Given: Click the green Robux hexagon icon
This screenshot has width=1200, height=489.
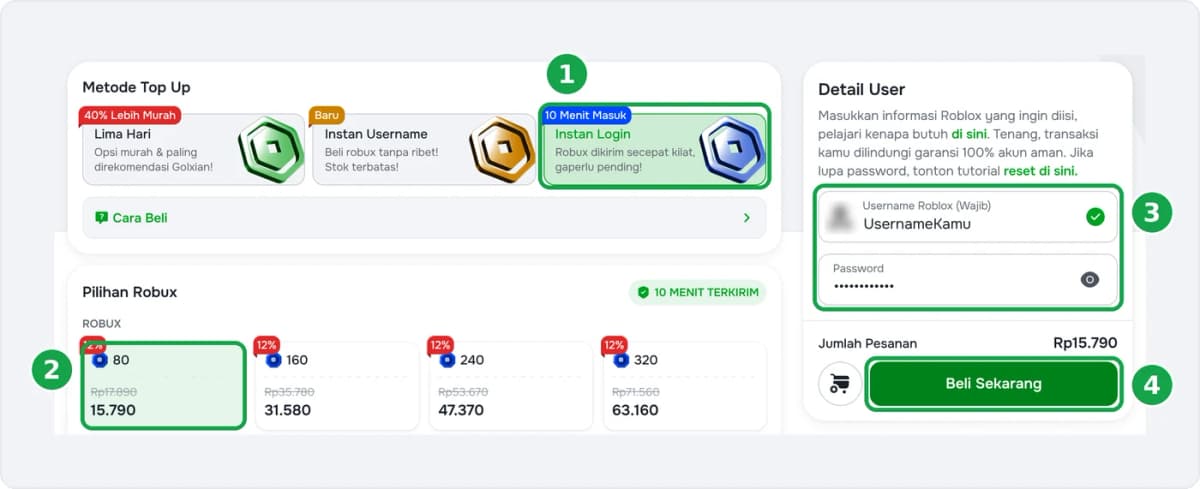Looking at the screenshot, I should (270, 150).
